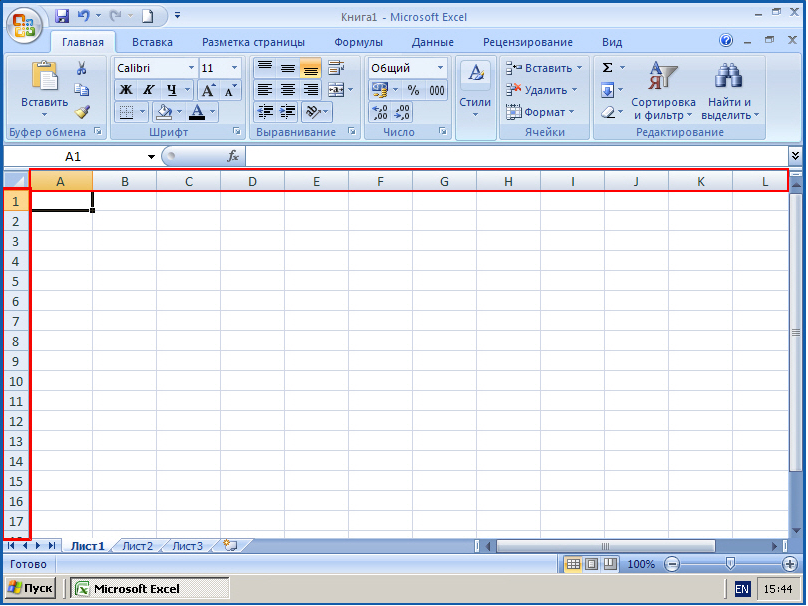Apply percent style format
The height and width of the screenshot is (606, 808).
[413, 90]
